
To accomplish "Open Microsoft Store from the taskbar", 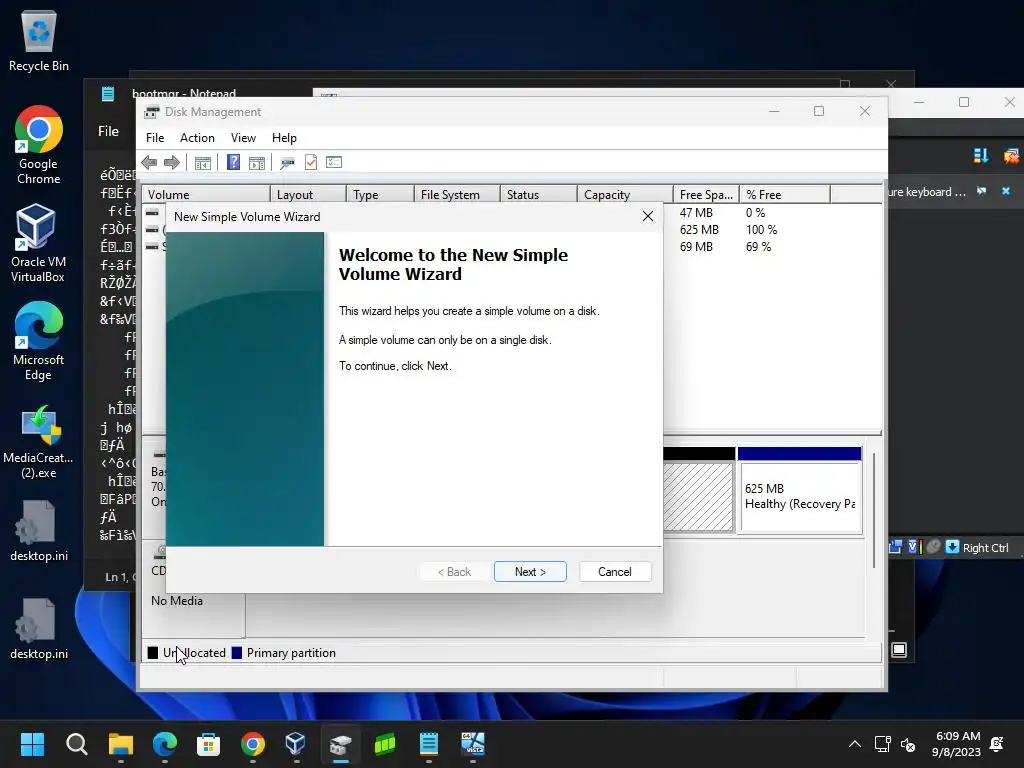I will pos(208,744).
